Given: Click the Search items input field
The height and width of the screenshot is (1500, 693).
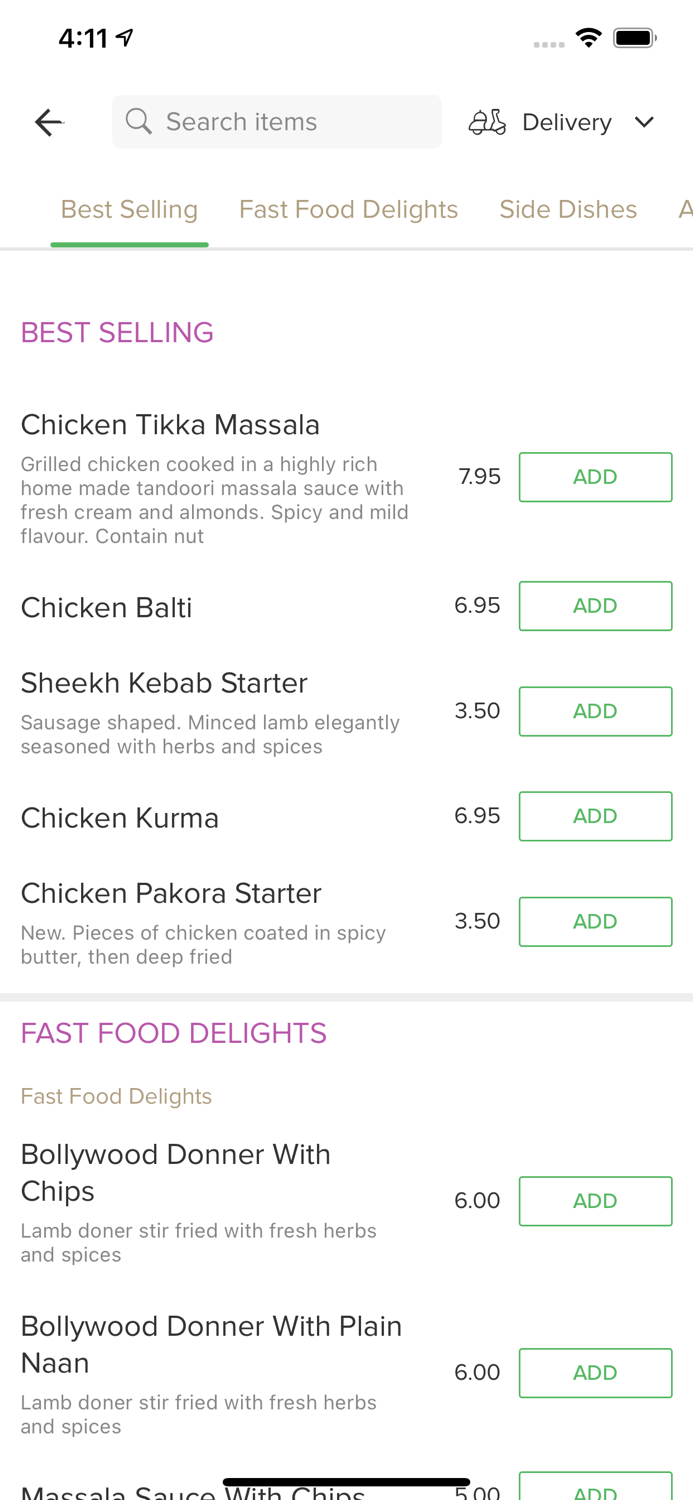Looking at the screenshot, I should pos(277,121).
